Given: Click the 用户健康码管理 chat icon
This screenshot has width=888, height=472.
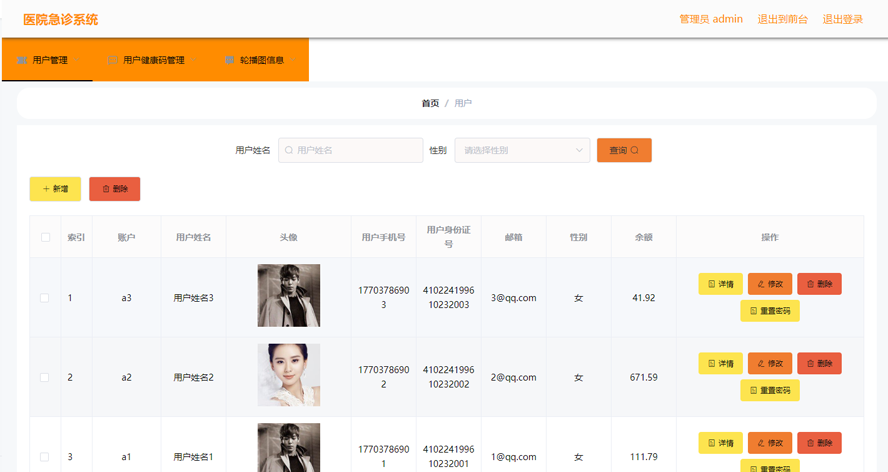Looking at the screenshot, I should click(x=113, y=60).
